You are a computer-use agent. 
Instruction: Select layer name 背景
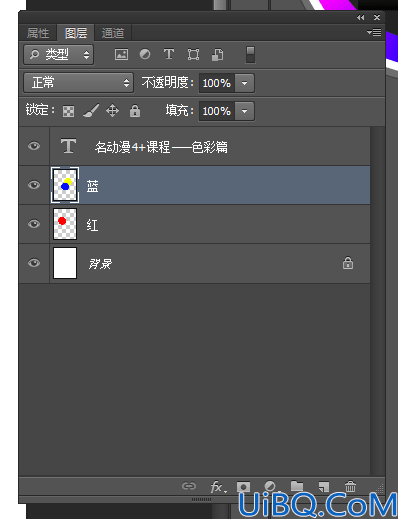[x=100, y=264]
